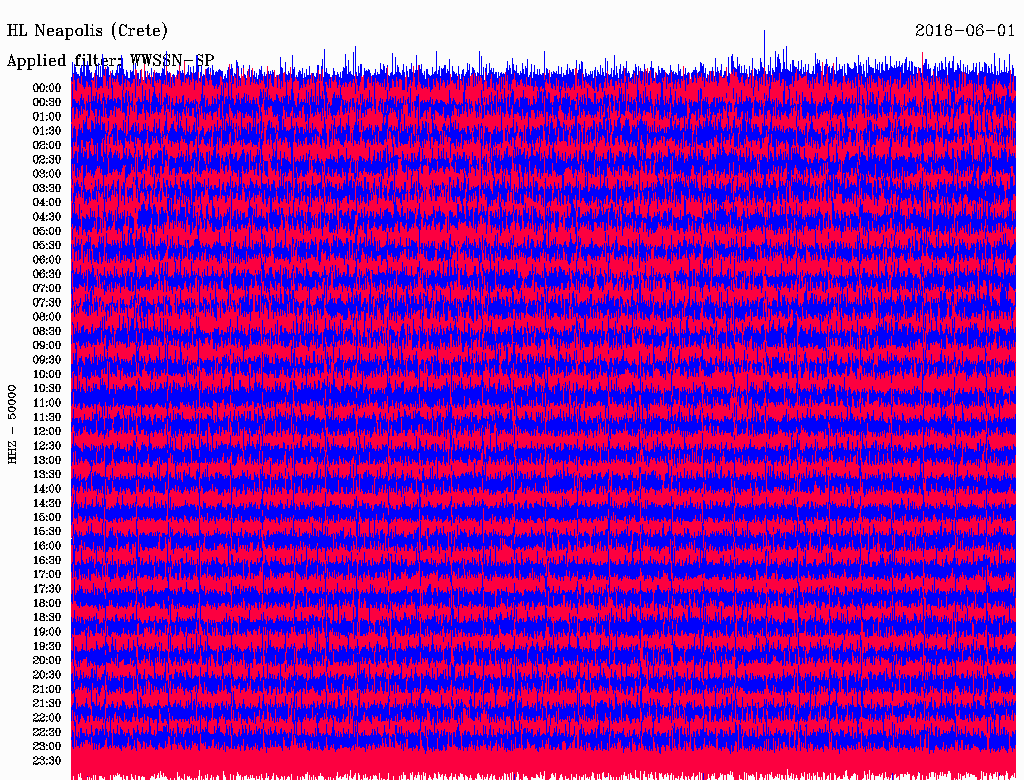Select the 01:00 time label
This screenshot has width=1024, height=780.
click(47, 116)
